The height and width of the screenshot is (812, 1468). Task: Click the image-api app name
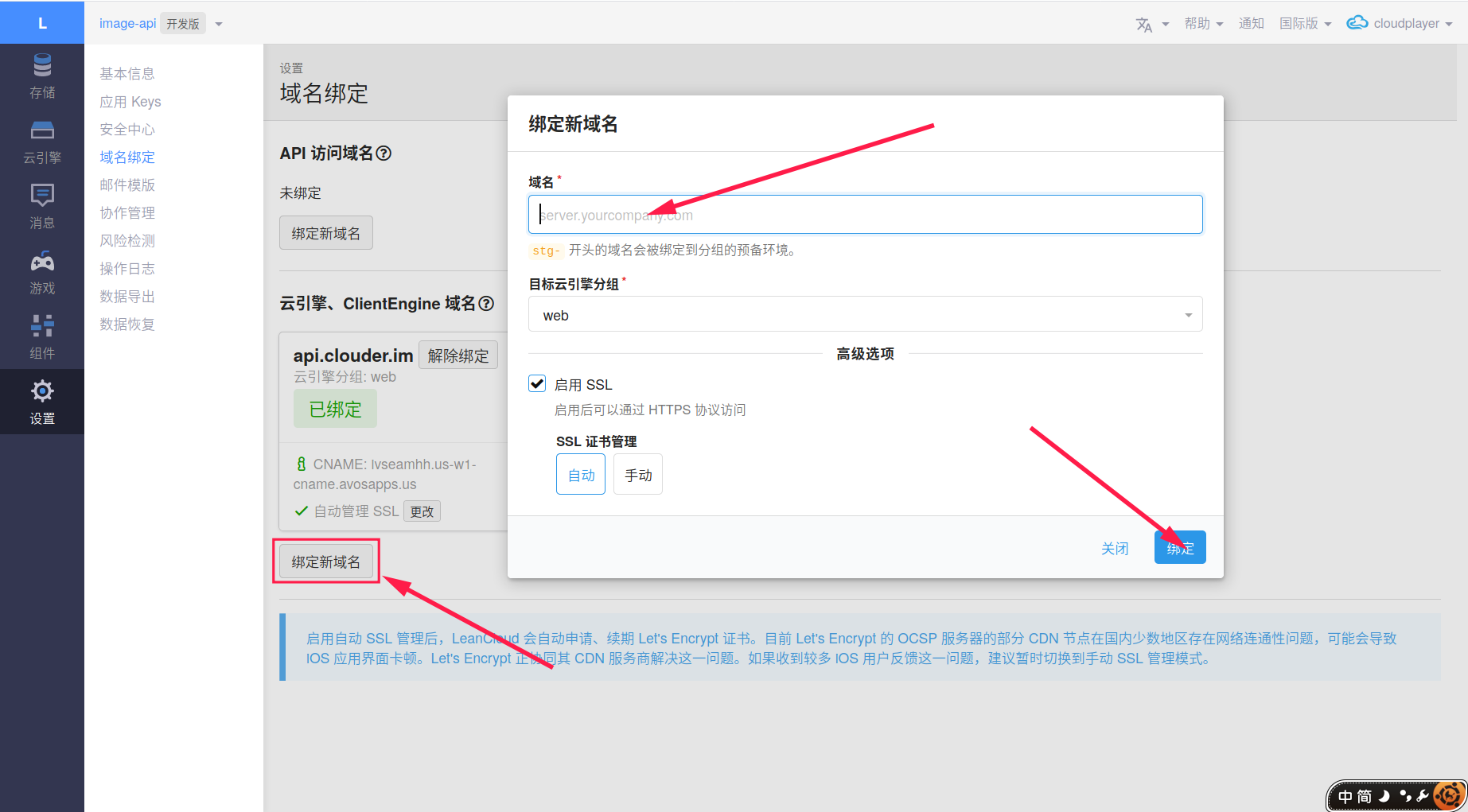tap(127, 24)
